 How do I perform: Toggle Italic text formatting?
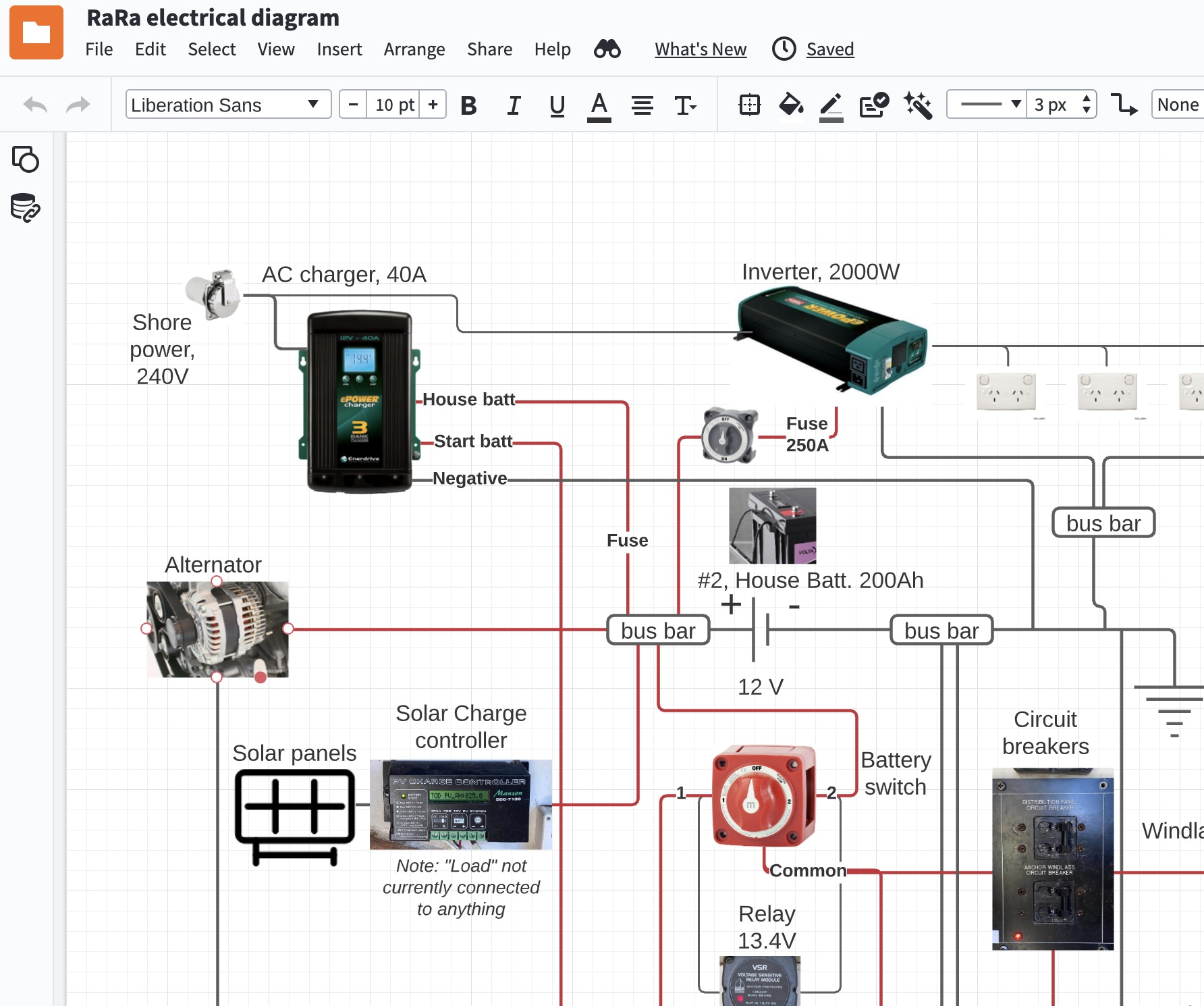514,105
